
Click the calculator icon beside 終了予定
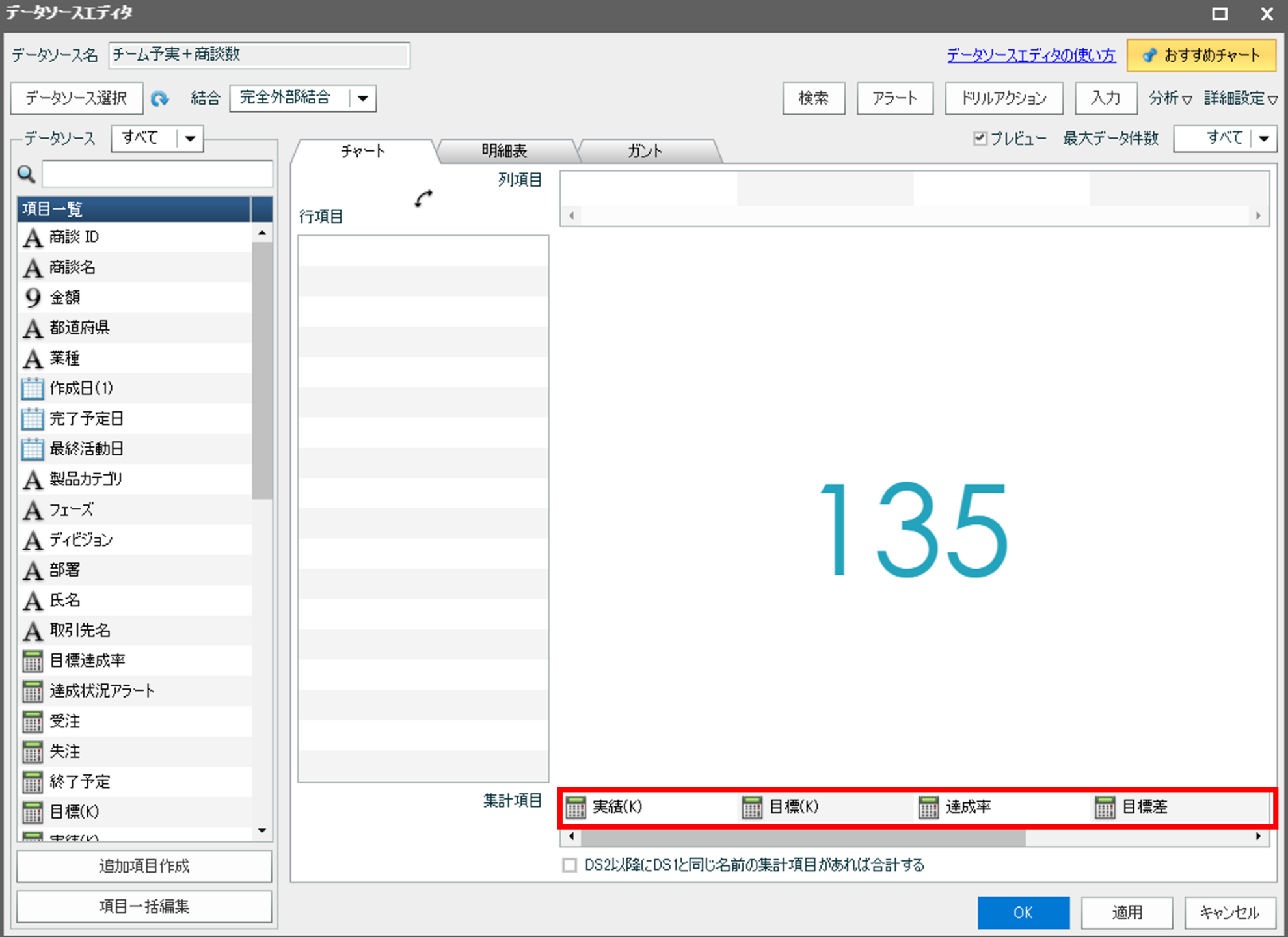pyautogui.click(x=33, y=782)
